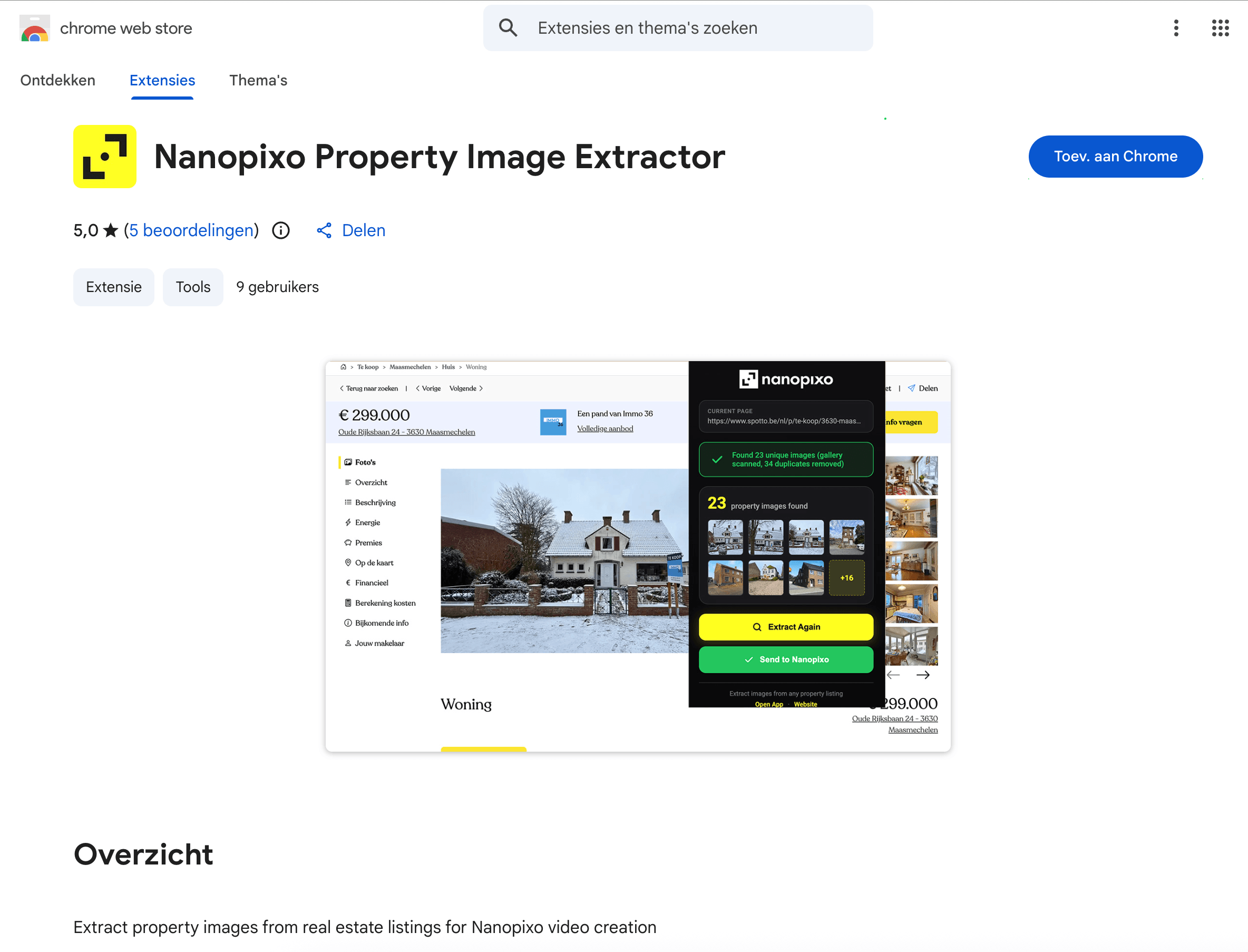Select the Tools category chip
The height and width of the screenshot is (952, 1248).
(x=193, y=287)
